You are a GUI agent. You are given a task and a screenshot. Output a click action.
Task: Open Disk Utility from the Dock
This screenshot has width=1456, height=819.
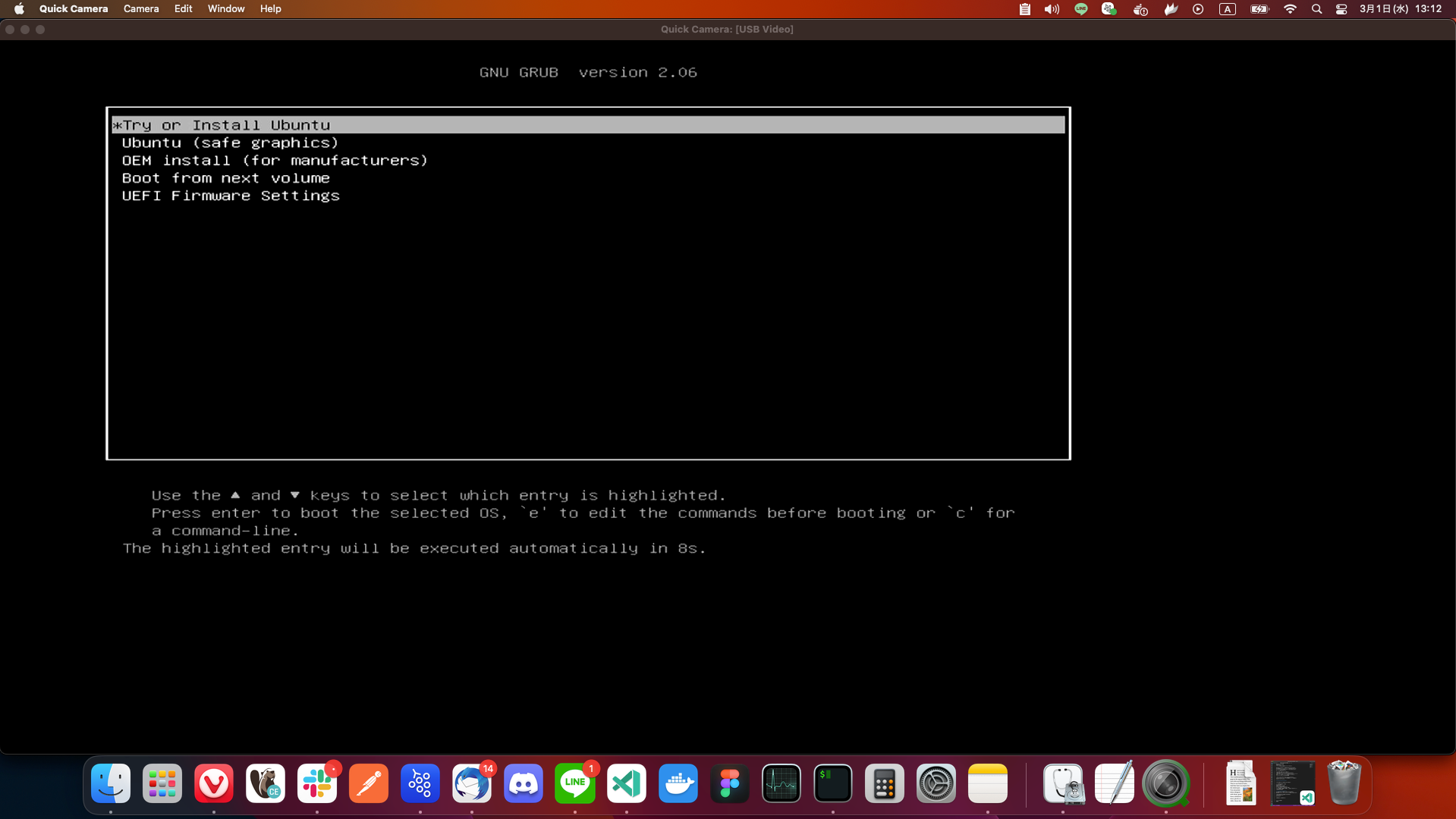point(1063,783)
